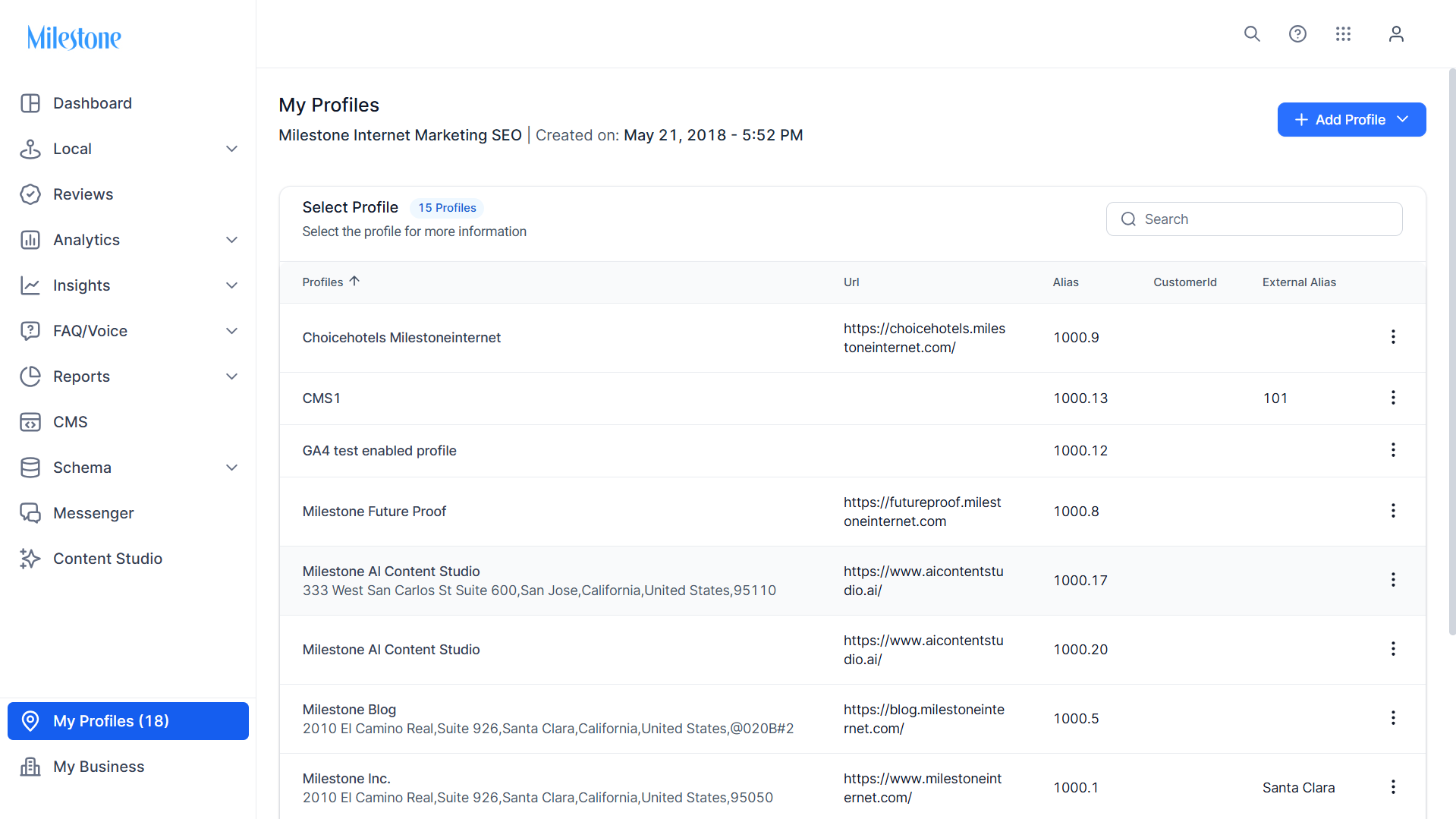Viewport: 1456px width, 819px height.
Task: Click the Content Studio sparkle icon
Action: [x=30, y=559]
